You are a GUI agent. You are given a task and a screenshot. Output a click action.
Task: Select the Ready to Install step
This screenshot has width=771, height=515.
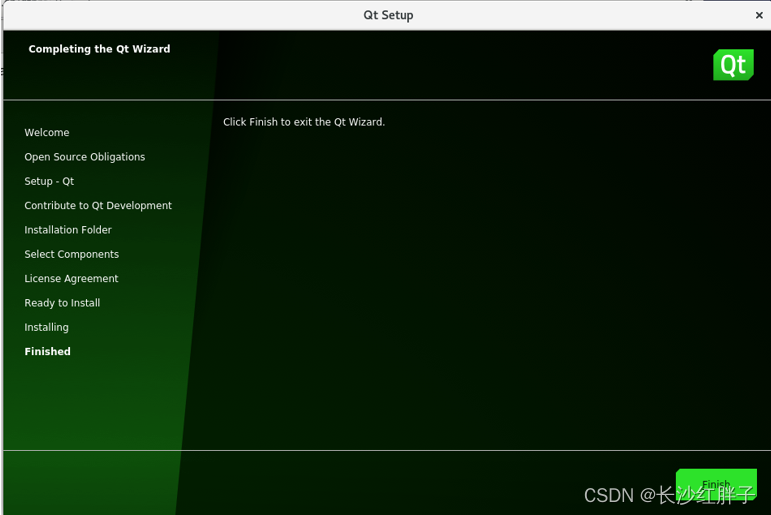pyautogui.click(x=62, y=303)
